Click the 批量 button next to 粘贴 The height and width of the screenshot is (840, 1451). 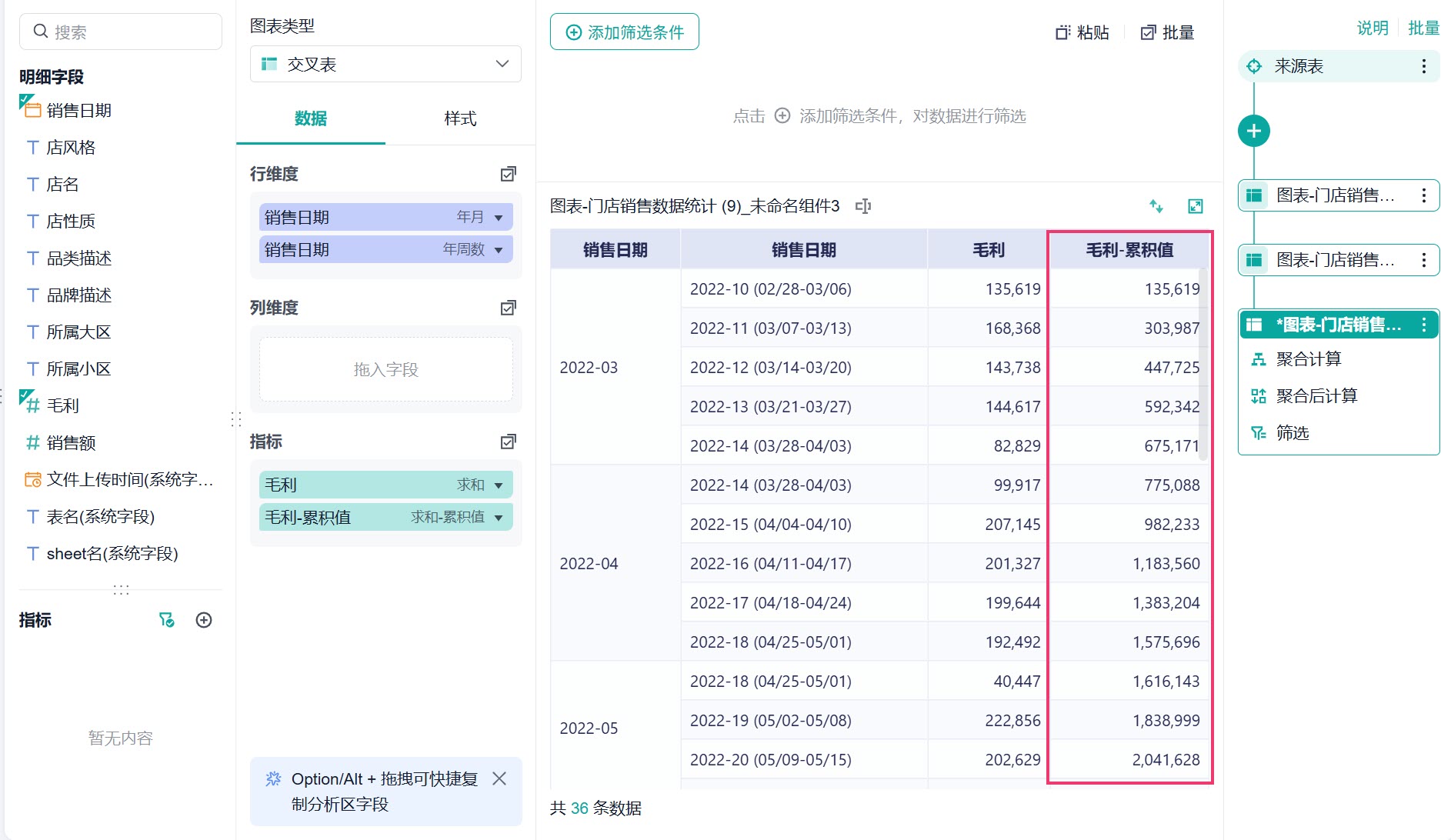(1168, 32)
